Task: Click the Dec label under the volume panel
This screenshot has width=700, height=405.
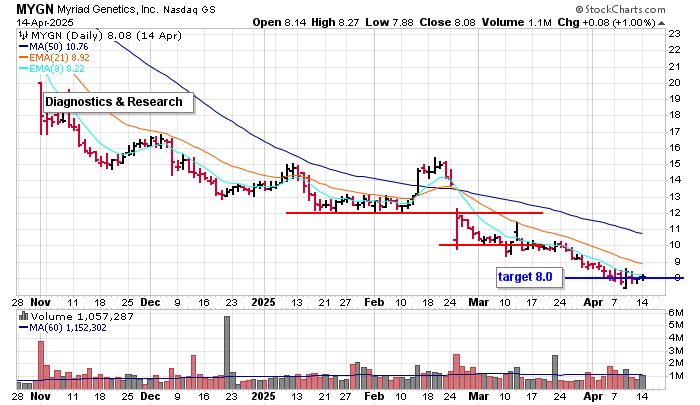Action: click(150, 397)
